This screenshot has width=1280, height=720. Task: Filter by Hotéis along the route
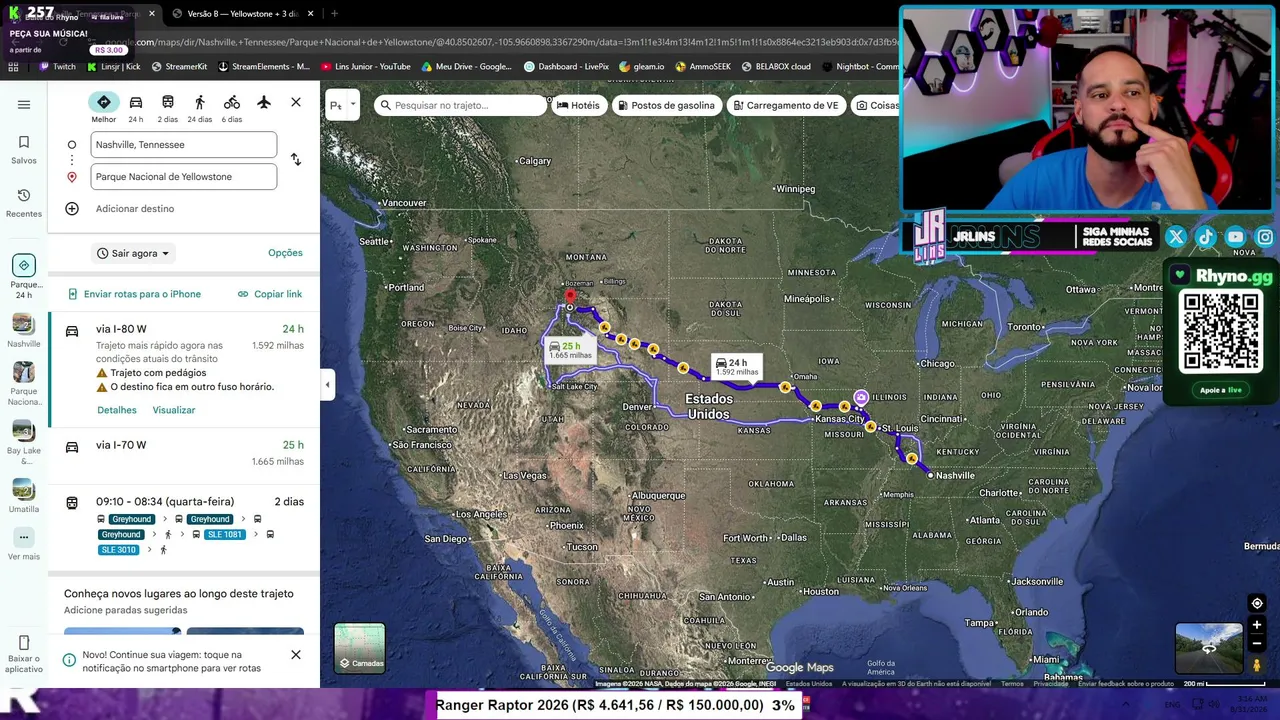[579, 105]
